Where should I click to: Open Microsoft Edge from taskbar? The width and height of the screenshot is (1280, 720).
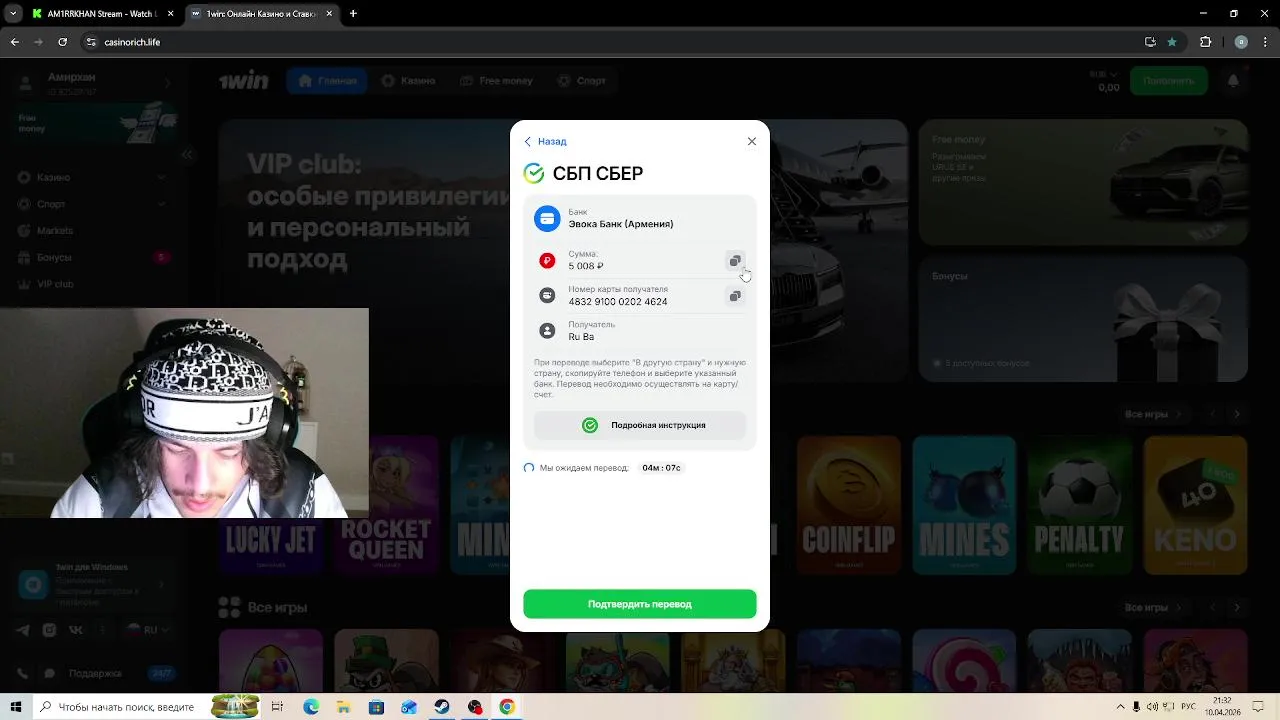coord(311,707)
